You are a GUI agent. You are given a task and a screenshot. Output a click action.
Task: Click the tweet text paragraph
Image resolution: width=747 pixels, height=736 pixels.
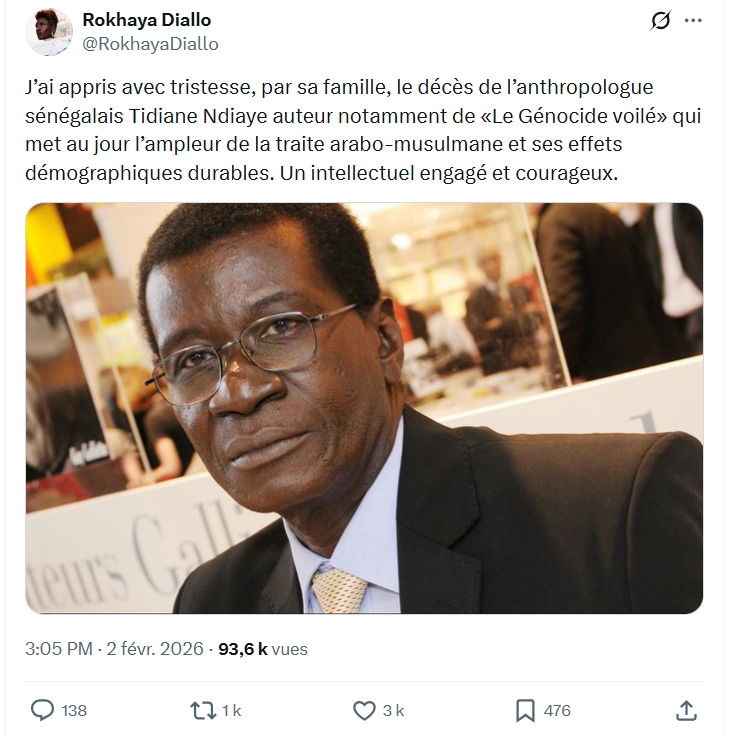[363, 130]
